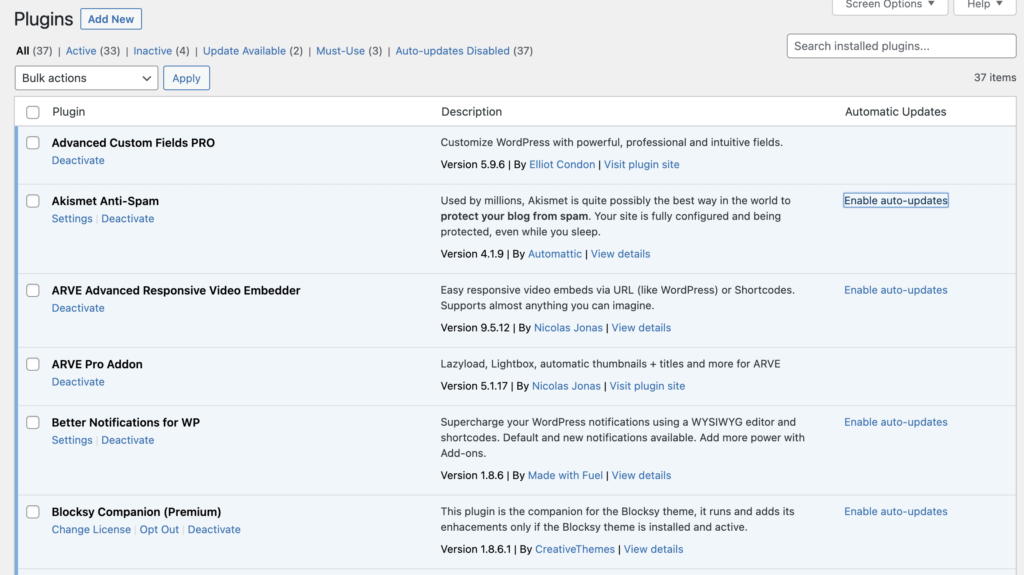Open Better Notifications for WP Settings

click(72, 440)
